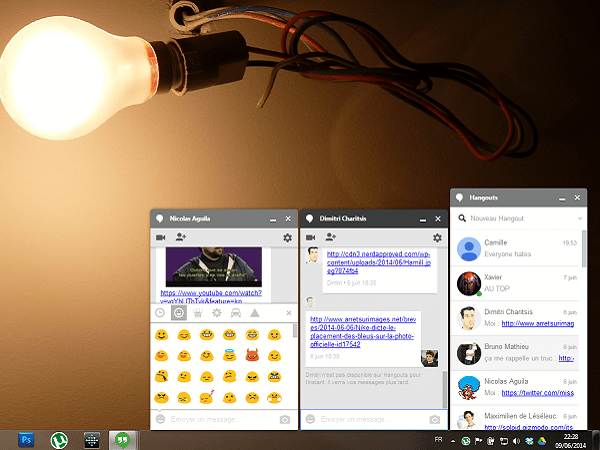Open conversation with Camille
The image size is (600, 450).
click(515, 248)
